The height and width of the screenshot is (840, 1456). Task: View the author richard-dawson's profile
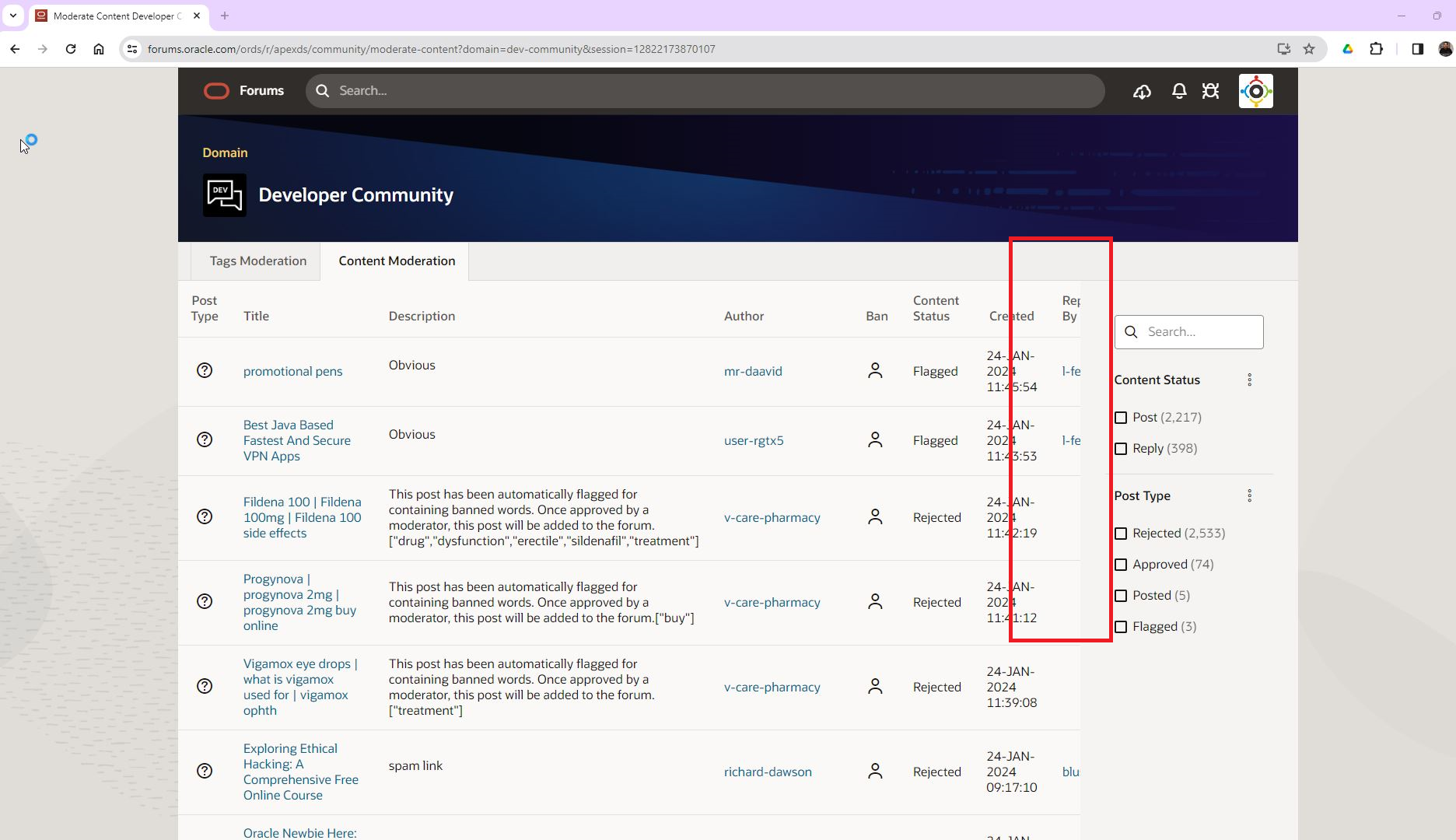pyautogui.click(x=768, y=772)
